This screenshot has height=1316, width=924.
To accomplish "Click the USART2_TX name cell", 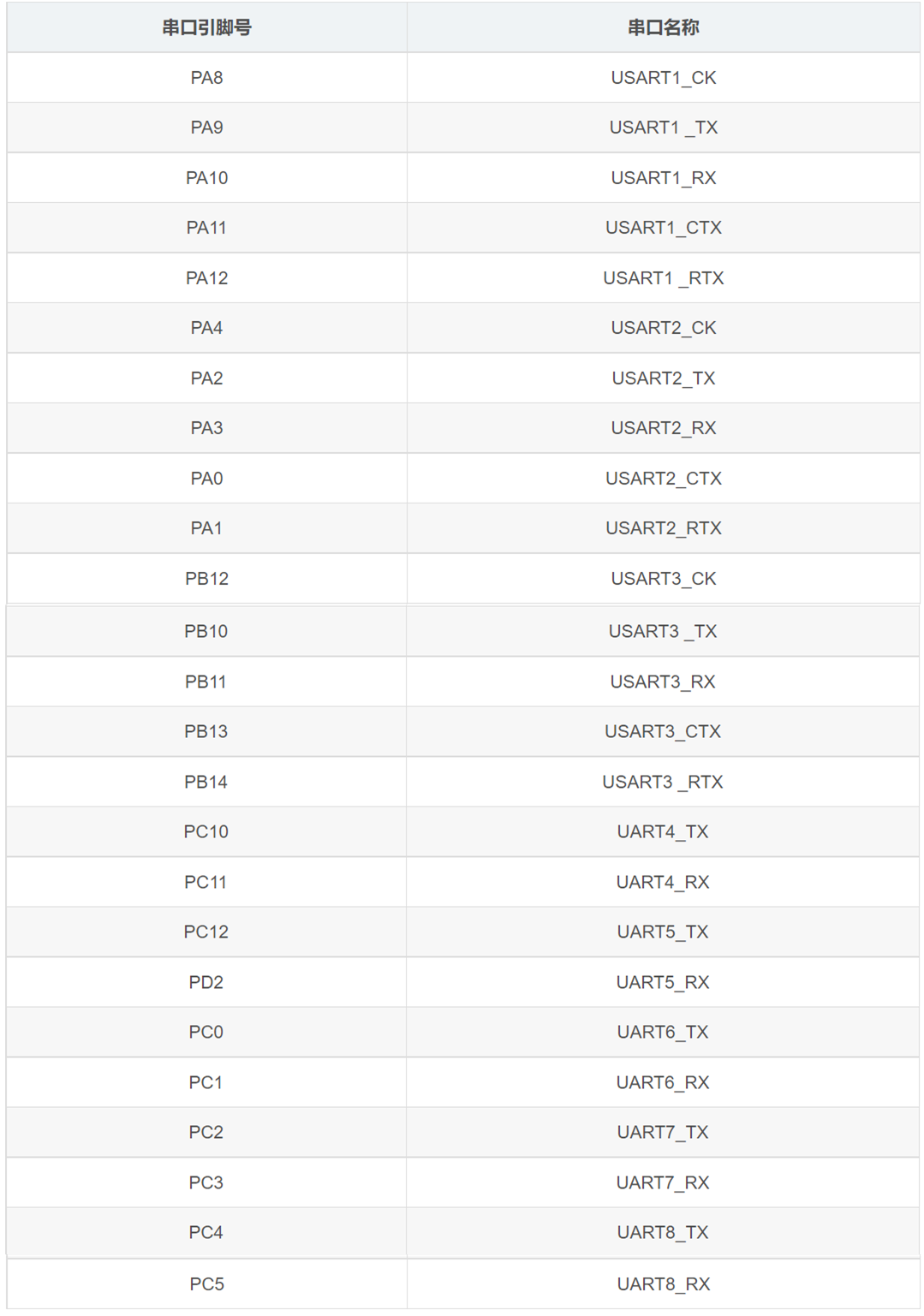I will coord(663,378).
